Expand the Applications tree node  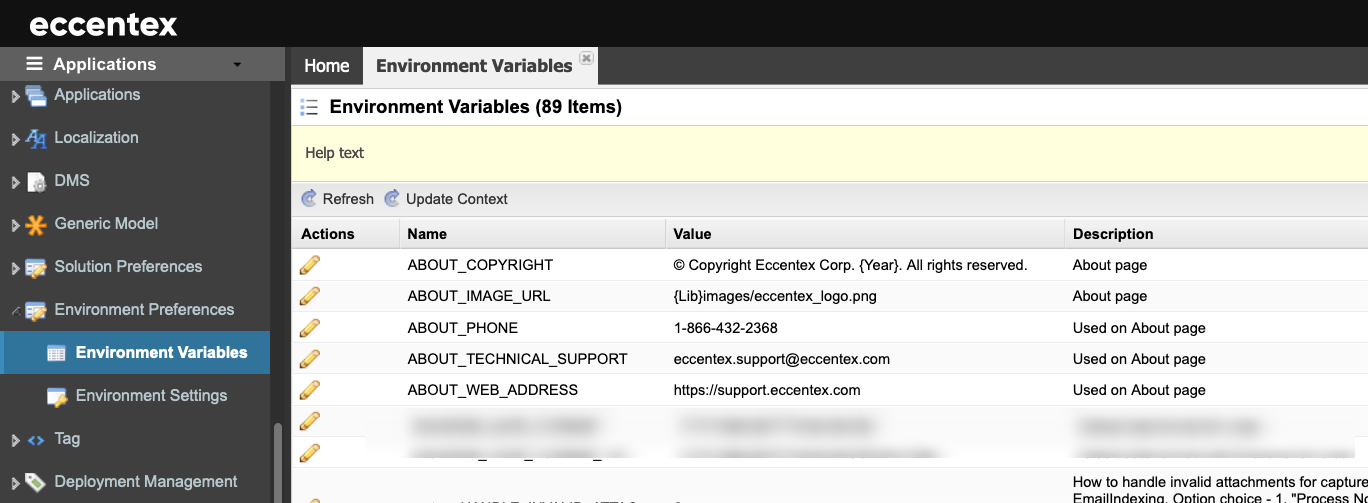(x=15, y=97)
